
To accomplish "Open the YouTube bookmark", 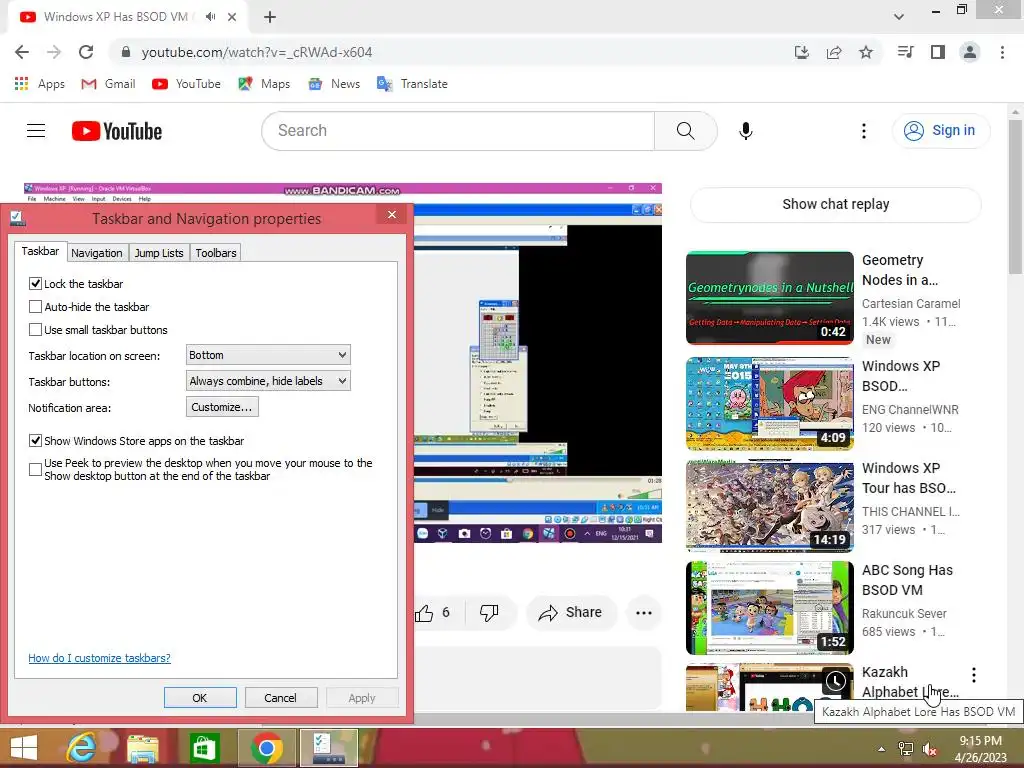I will pos(186,84).
